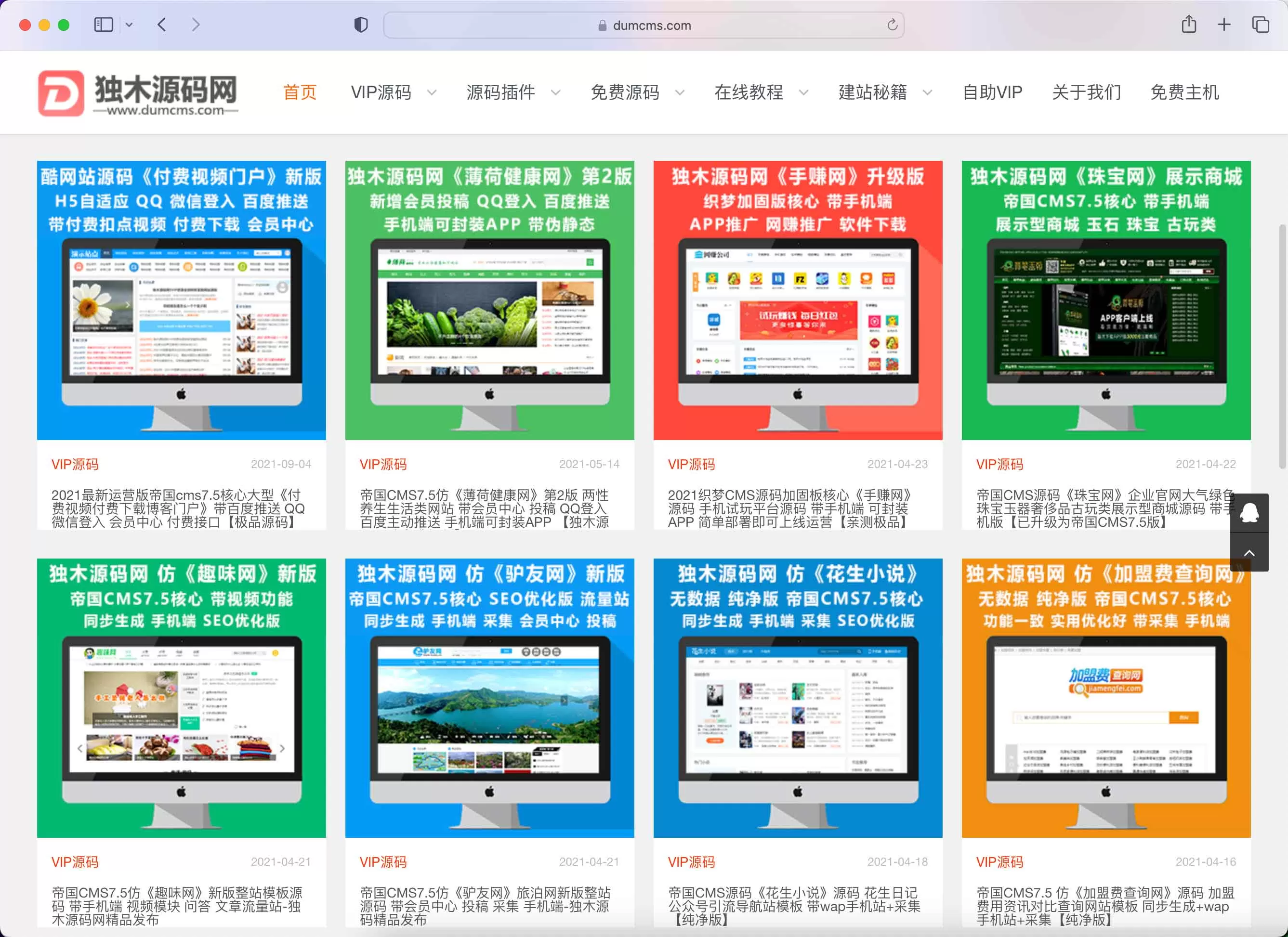
Task: Open the 2021最新运营版帝国cms7.5 article title
Action: [x=178, y=508]
